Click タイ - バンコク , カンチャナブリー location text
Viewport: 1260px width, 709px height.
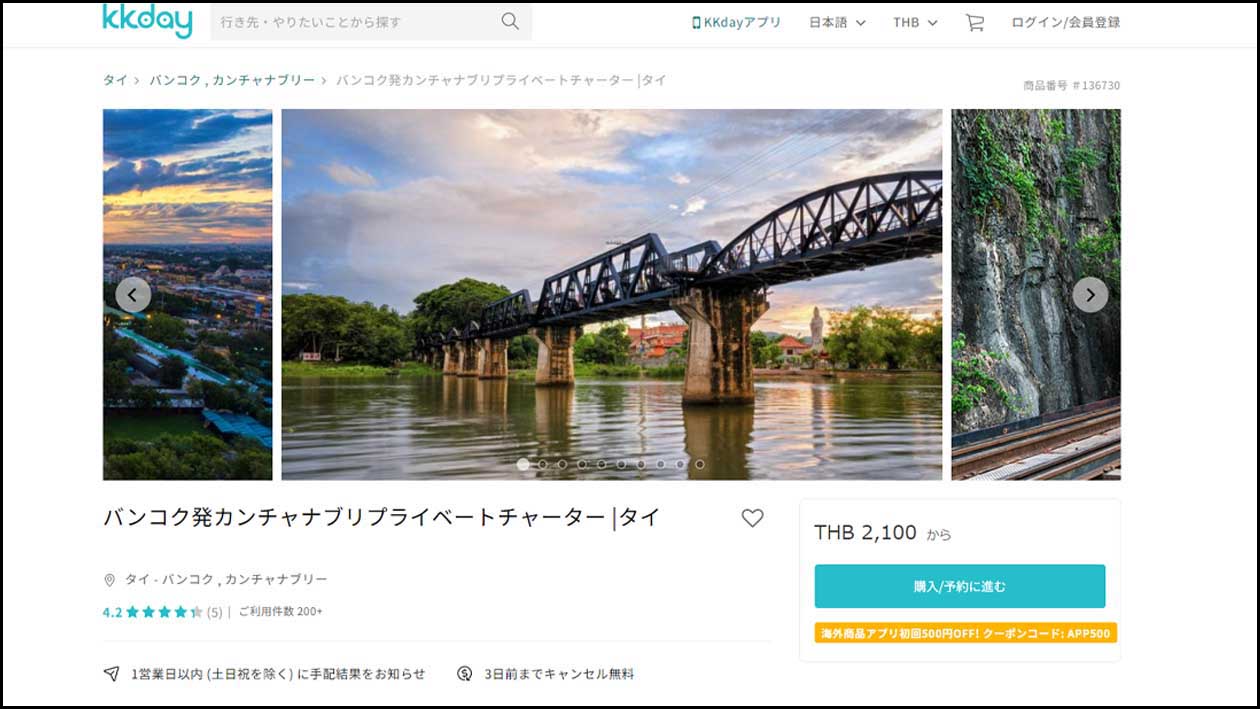226,580
